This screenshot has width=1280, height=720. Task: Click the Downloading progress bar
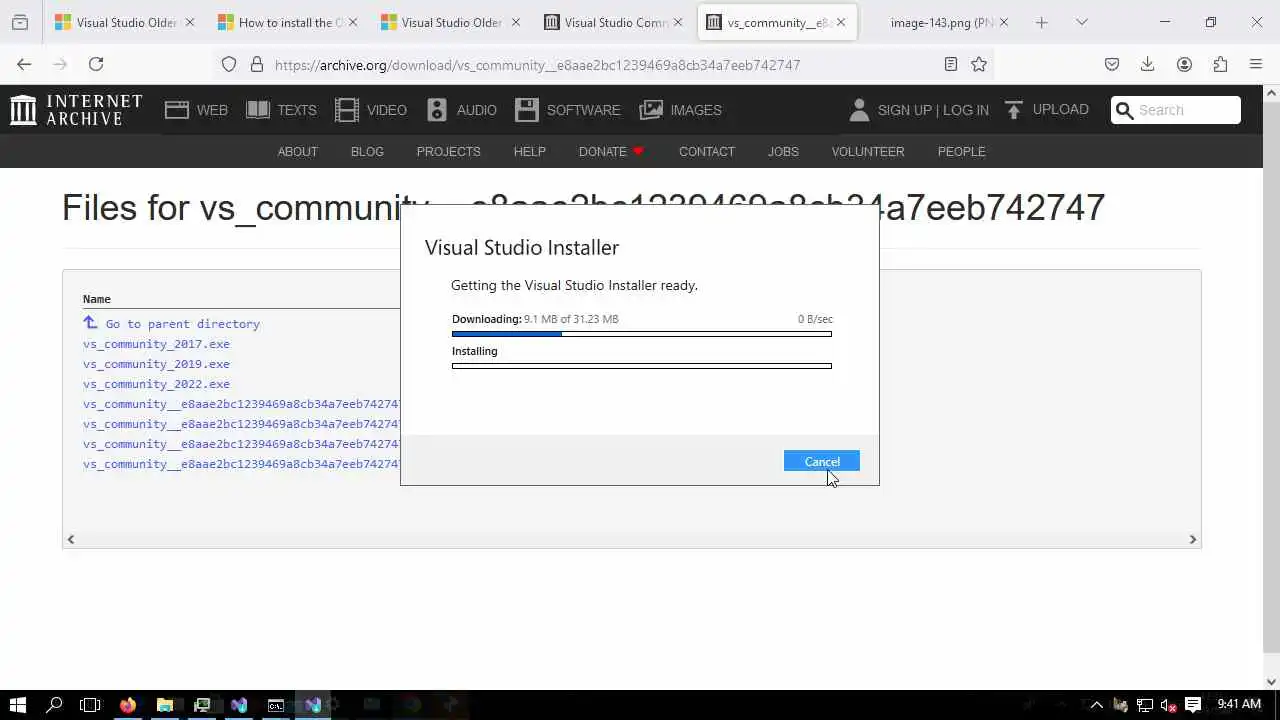click(641, 334)
